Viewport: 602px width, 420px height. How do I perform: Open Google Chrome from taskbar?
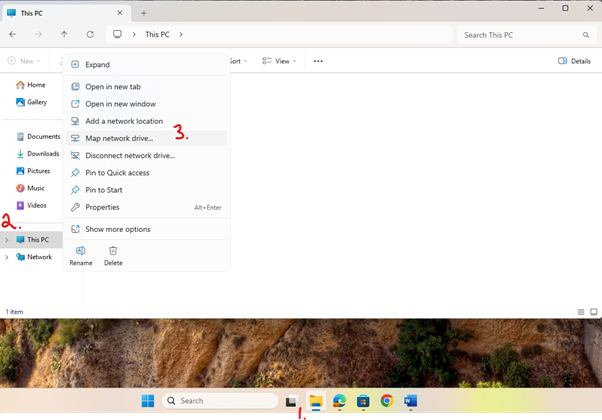click(387, 401)
